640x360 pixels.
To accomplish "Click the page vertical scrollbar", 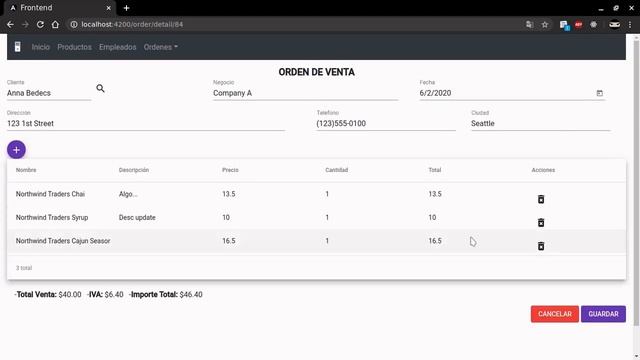I will pos(636,184).
